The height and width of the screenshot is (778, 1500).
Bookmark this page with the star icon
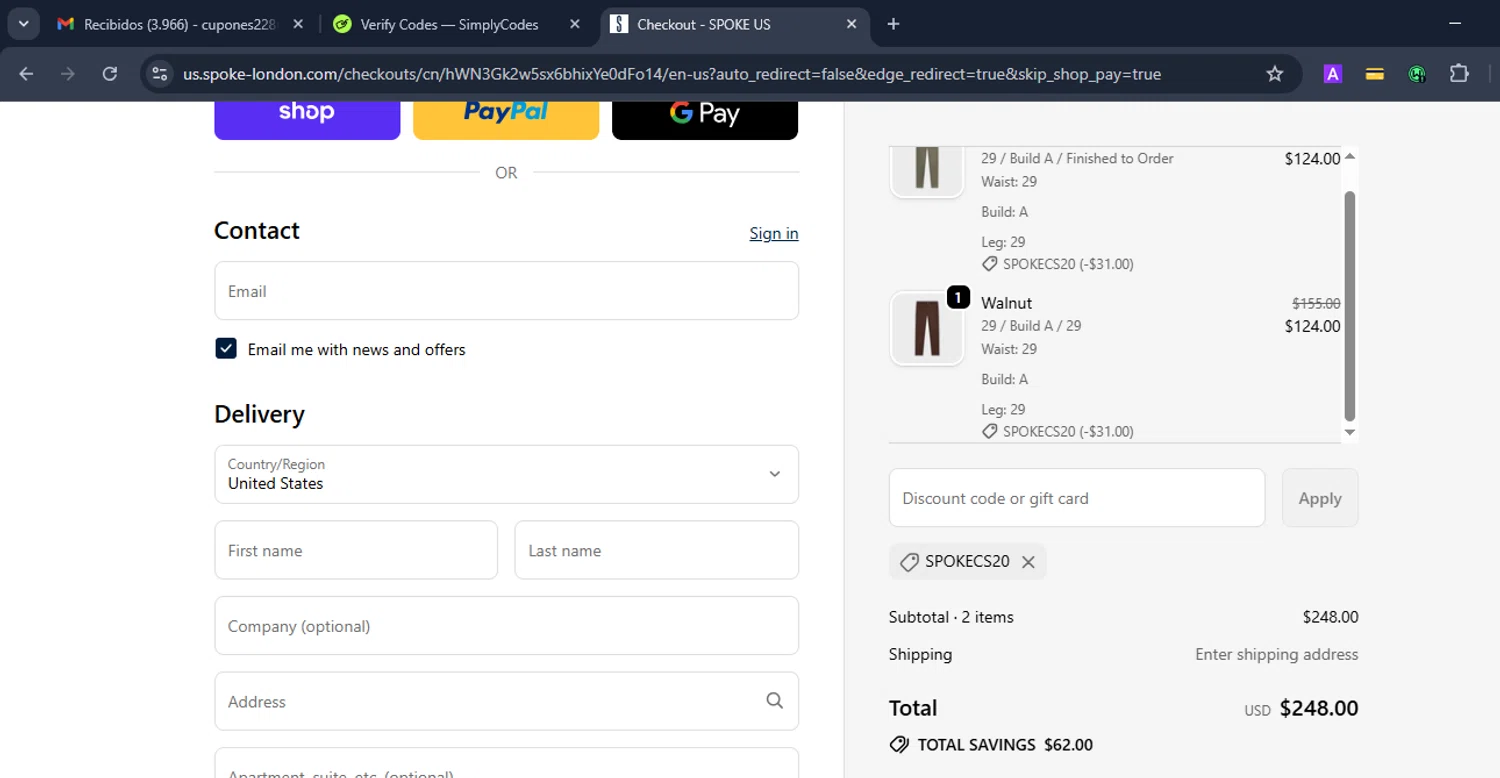coord(1274,74)
